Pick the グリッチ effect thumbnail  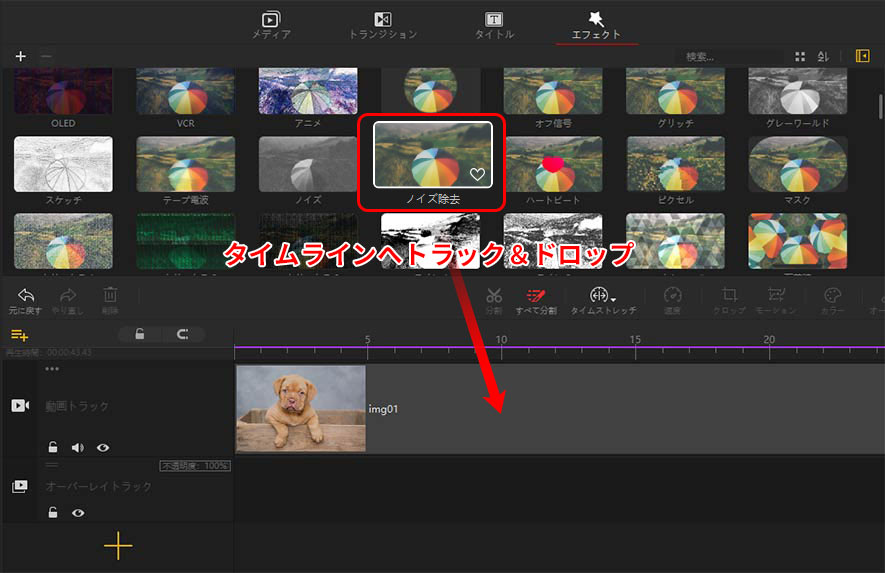pyautogui.click(x=676, y=91)
